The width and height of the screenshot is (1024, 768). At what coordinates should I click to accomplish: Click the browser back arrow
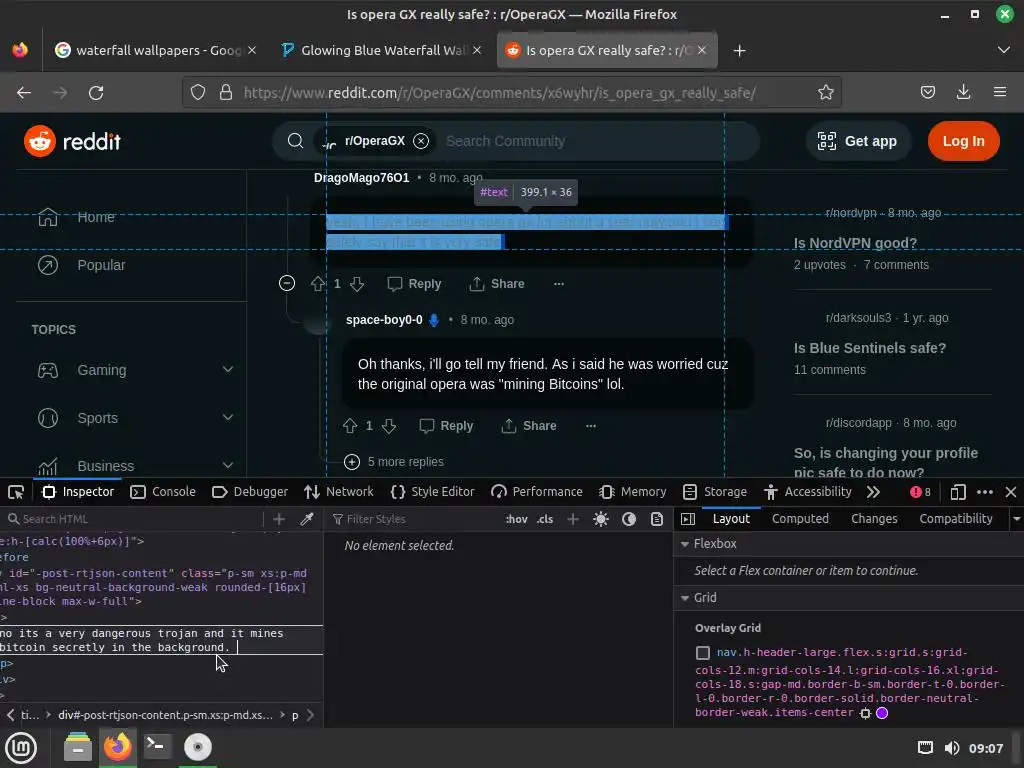pos(24,93)
